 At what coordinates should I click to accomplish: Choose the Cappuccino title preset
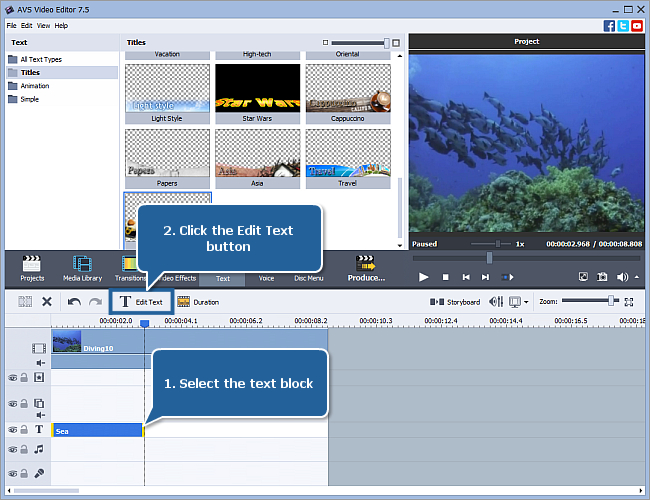[348, 93]
